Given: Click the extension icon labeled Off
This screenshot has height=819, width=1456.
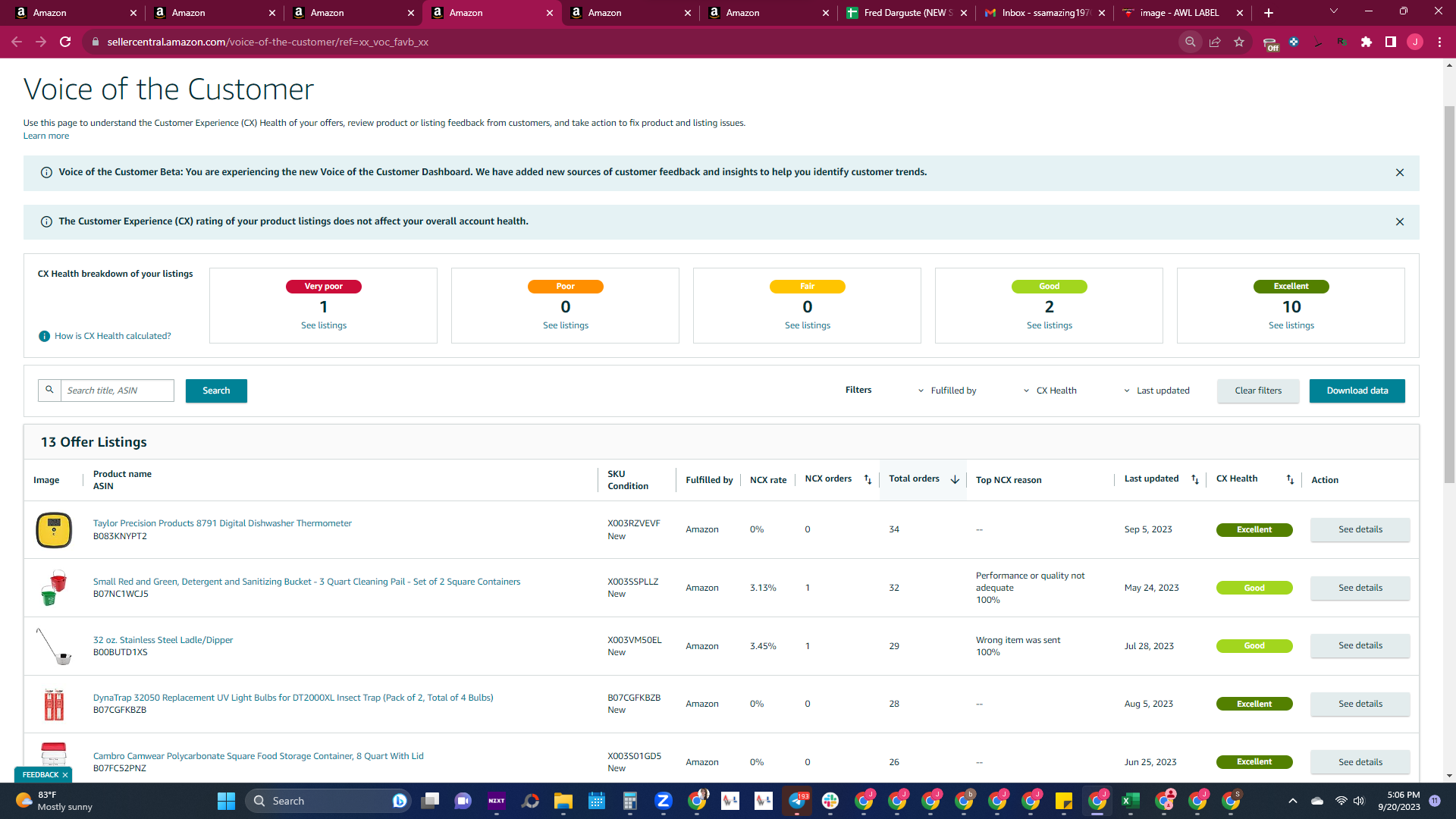Looking at the screenshot, I should pyautogui.click(x=1270, y=43).
